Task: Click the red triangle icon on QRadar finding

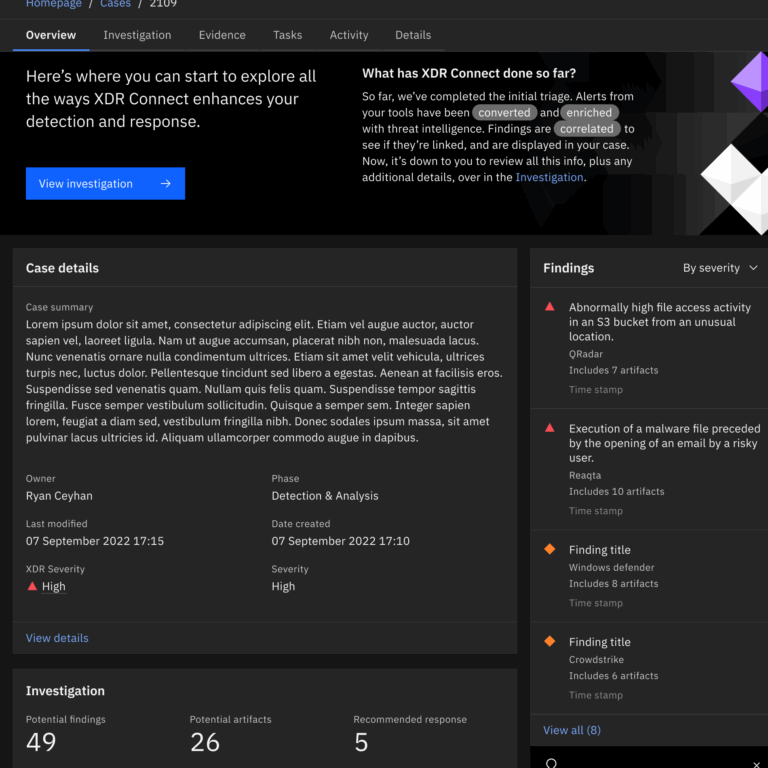Action: 550,307
